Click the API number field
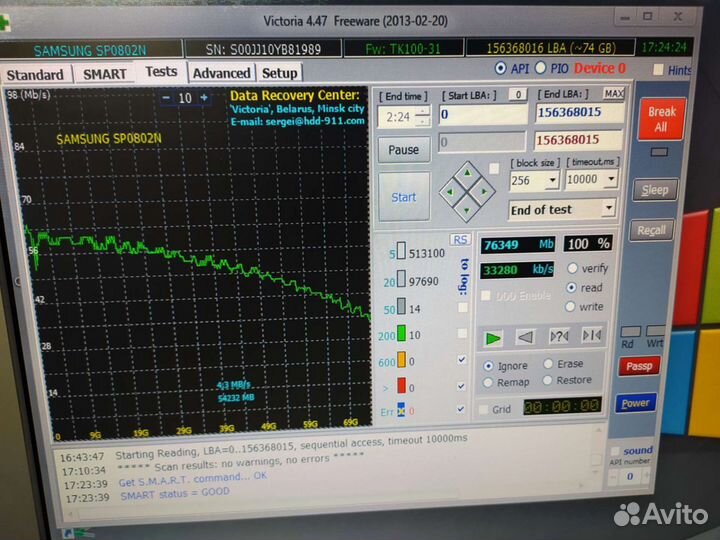Viewport: 720px width, 540px height. 630,476
